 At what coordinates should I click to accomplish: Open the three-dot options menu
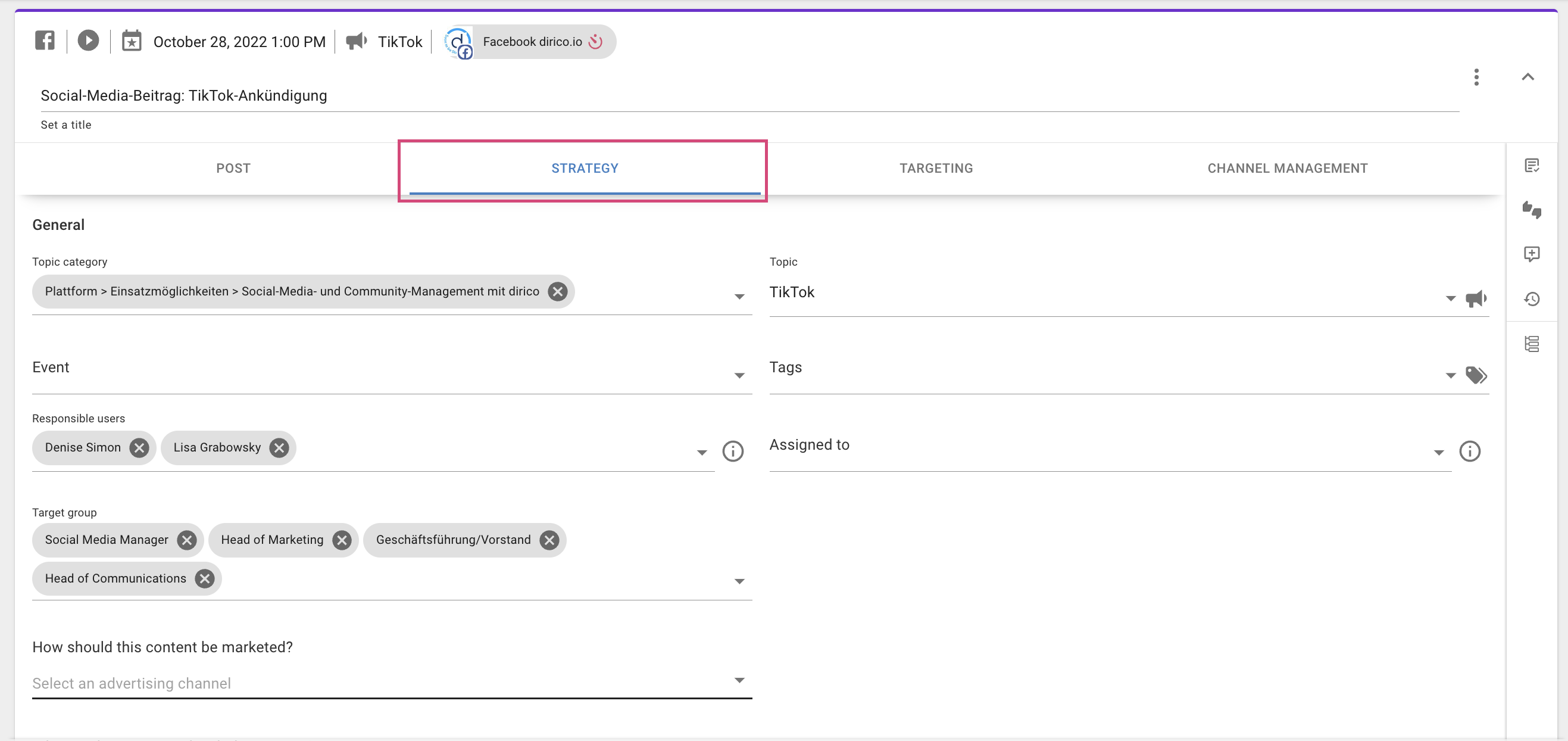click(1476, 77)
